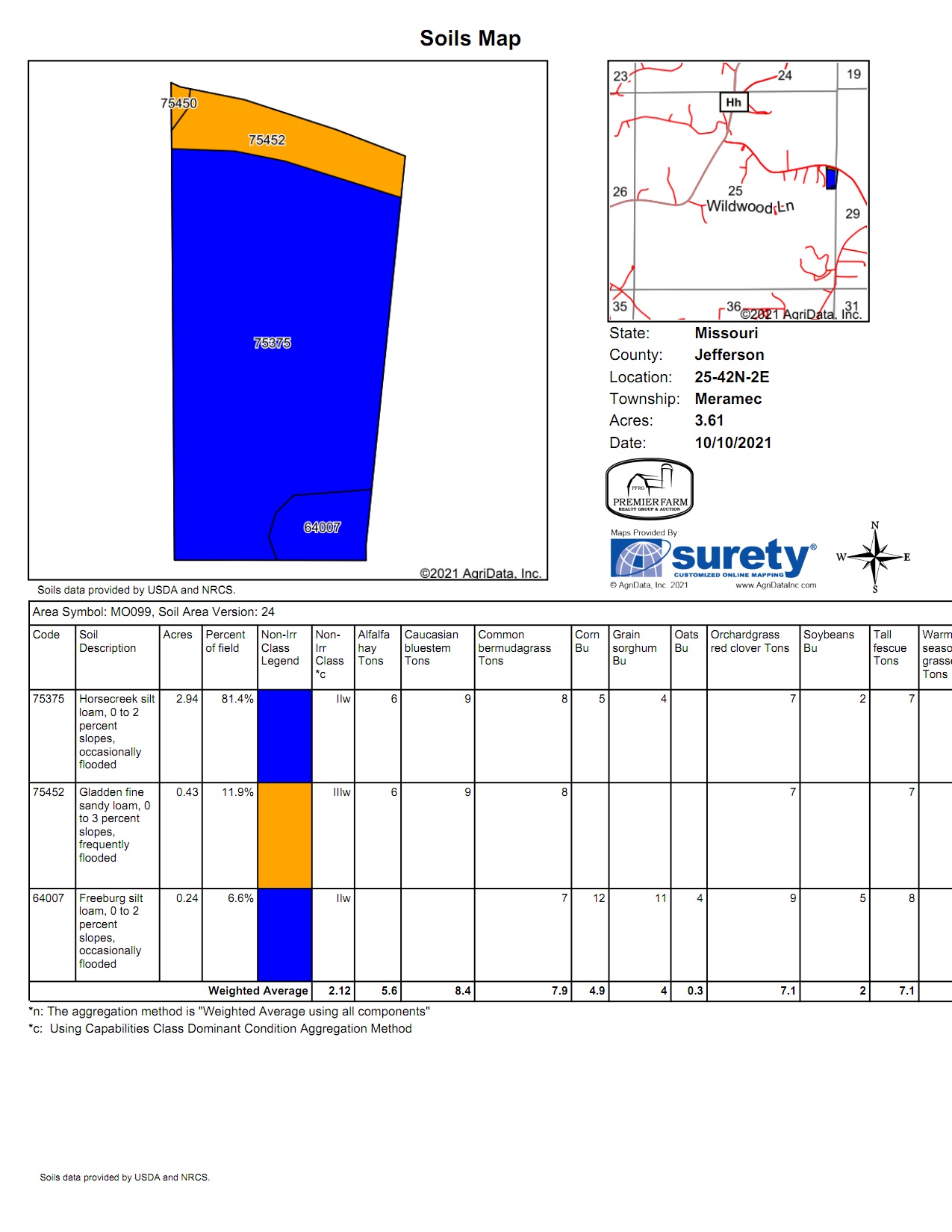The height and width of the screenshot is (1232, 952).
Task: Select the Gladden fine sandy loam cell
Action: tap(114, 825)
